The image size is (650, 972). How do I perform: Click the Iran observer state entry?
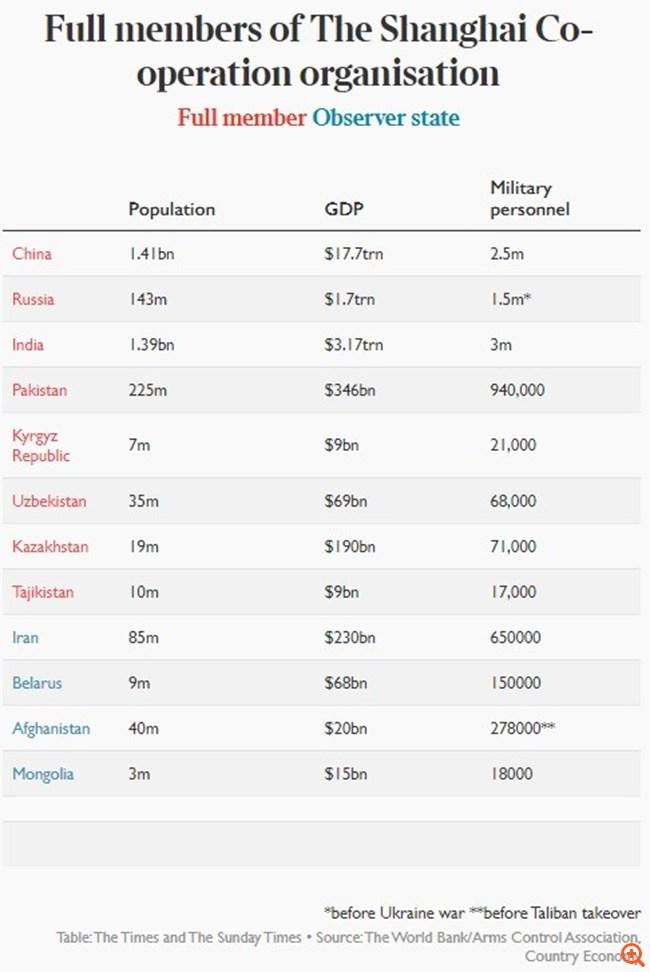[x=26, y=637]
